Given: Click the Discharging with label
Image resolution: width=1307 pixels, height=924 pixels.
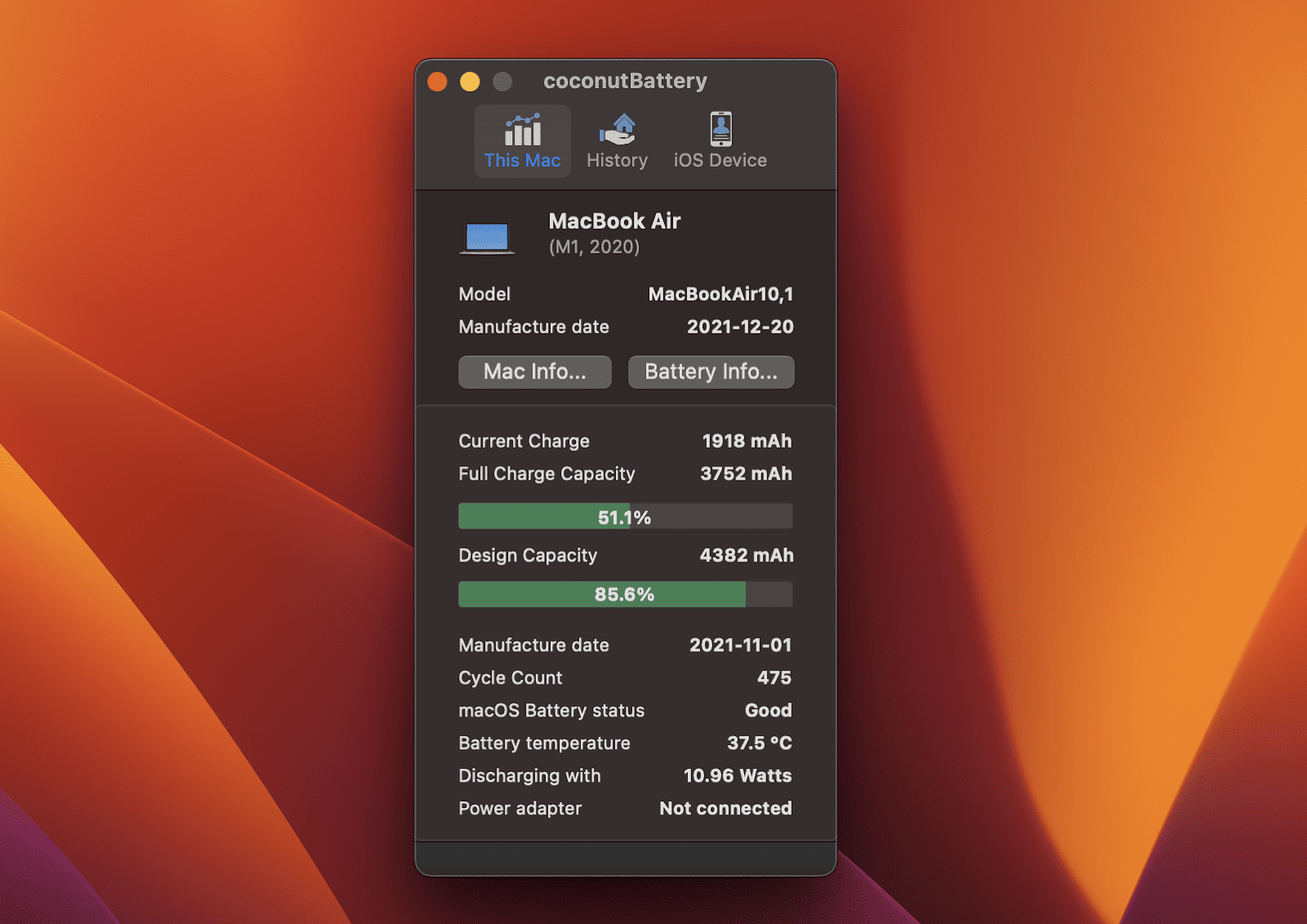Looking at the screenshot, I should 530,776.
